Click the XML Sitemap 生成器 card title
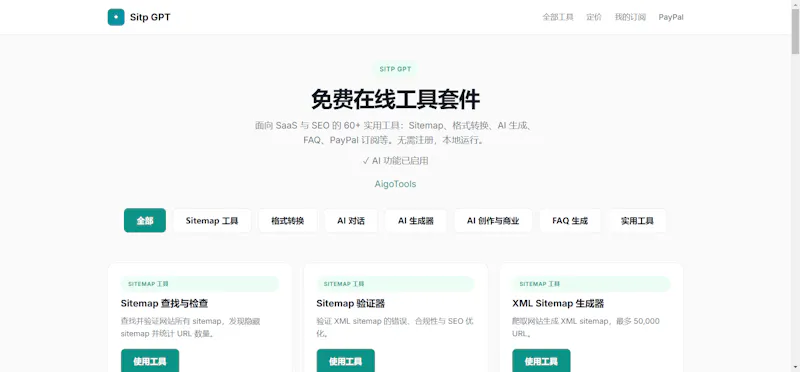Image resolution: width=800 pixels, height=372 pixels. (558, 304)
